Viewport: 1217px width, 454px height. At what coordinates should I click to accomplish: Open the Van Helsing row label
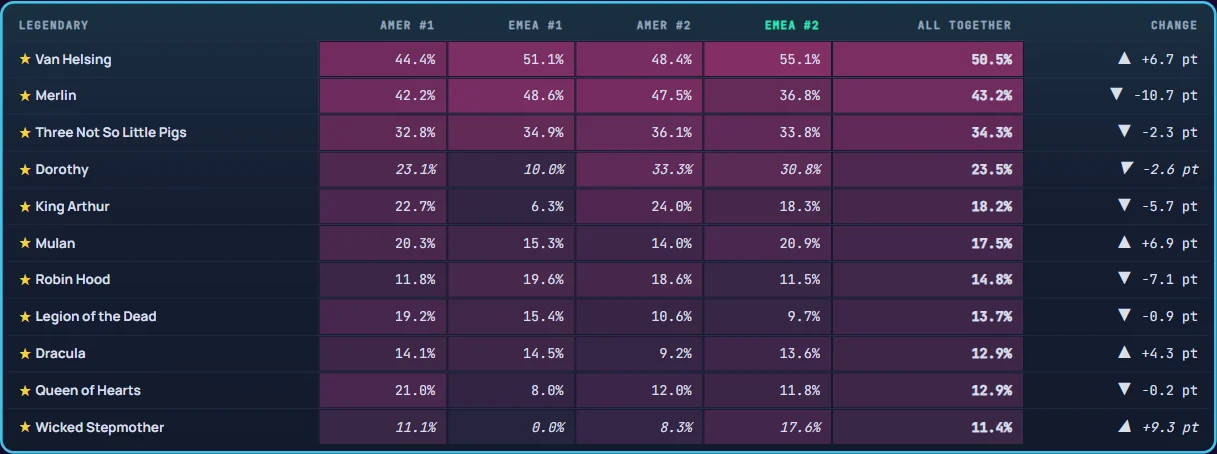point(73,59)
